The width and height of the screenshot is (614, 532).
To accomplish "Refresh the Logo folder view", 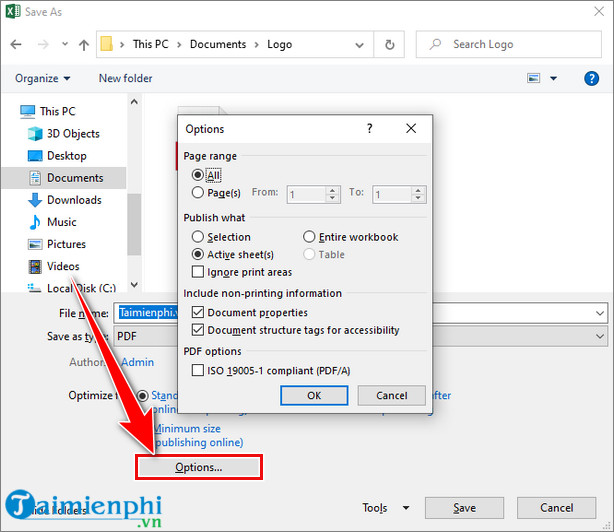I will point(389,45).
